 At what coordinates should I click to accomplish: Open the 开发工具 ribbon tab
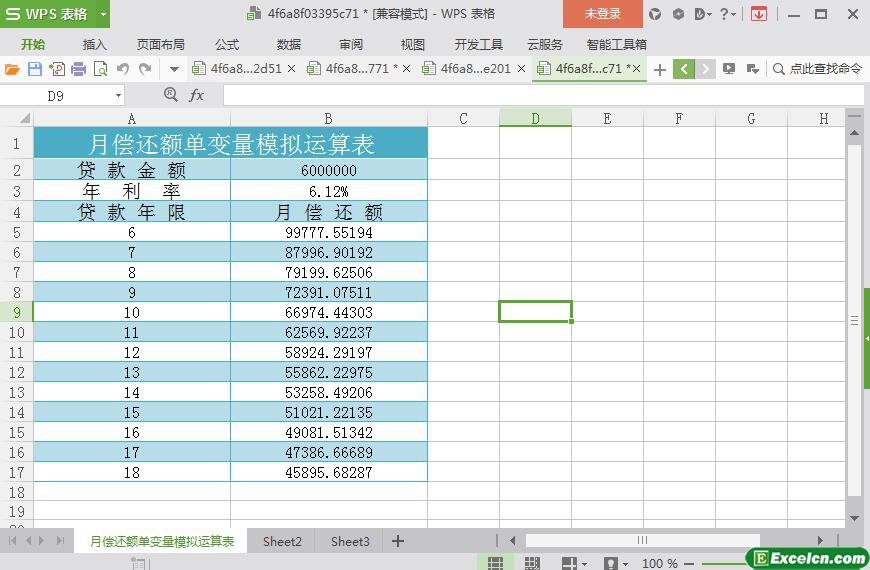[479, 44]
